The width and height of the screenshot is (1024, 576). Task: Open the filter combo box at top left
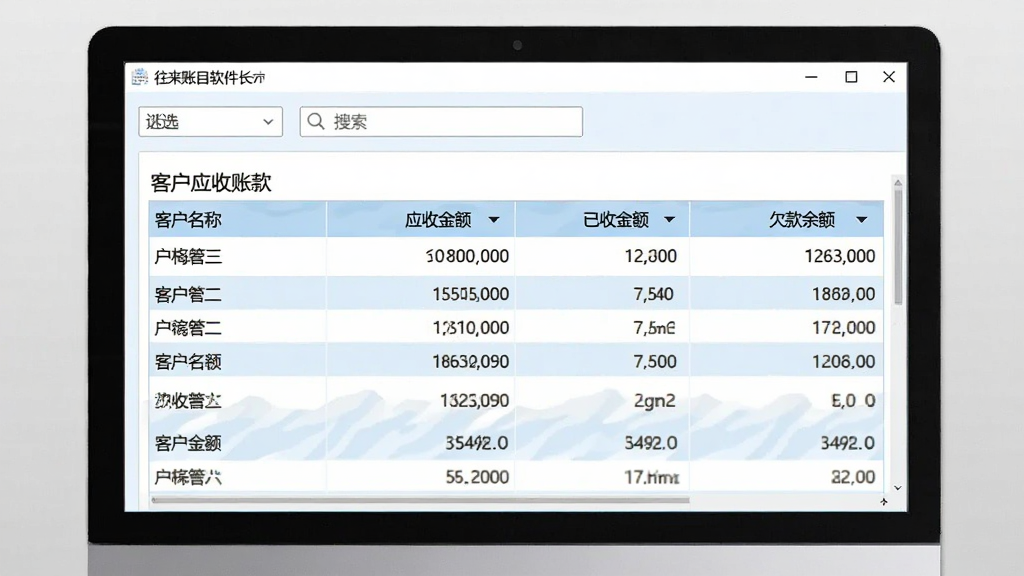(210, 121)
